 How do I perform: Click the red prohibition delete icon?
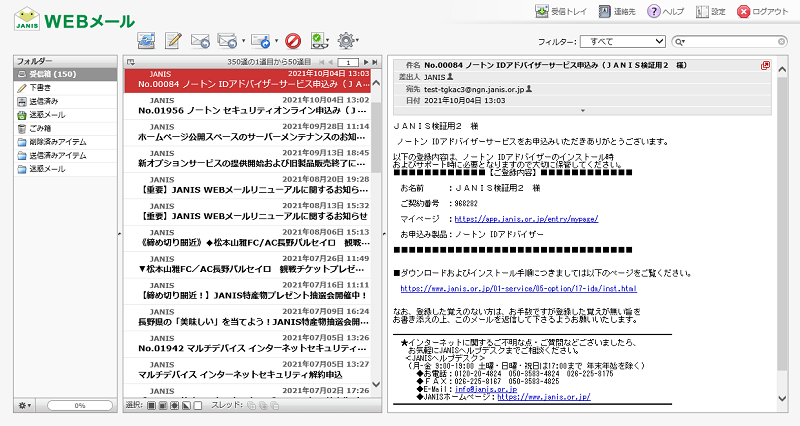click(293, 41)
